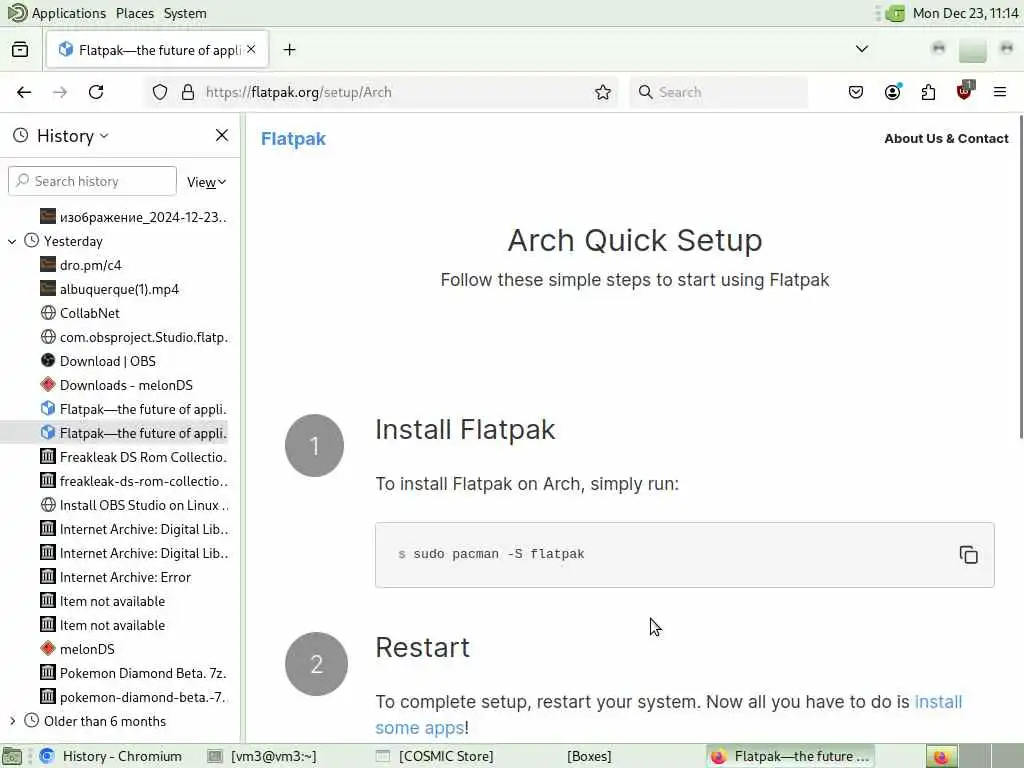The height and width of the screenshot is (768, 1024).
Task: Open the Extensions puzzle icon
Action: [928, 92]
